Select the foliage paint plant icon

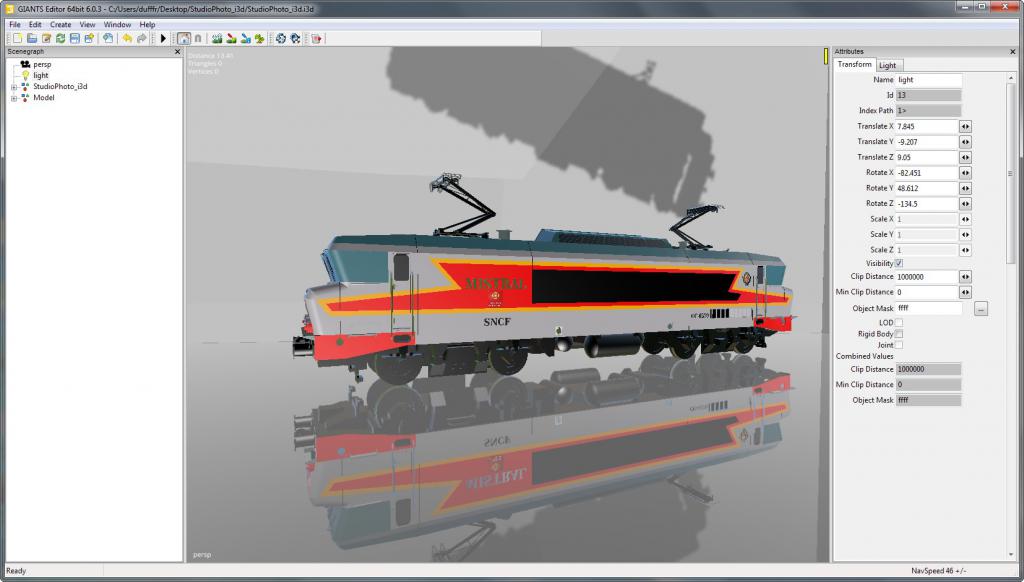click(x=259, y=39)
